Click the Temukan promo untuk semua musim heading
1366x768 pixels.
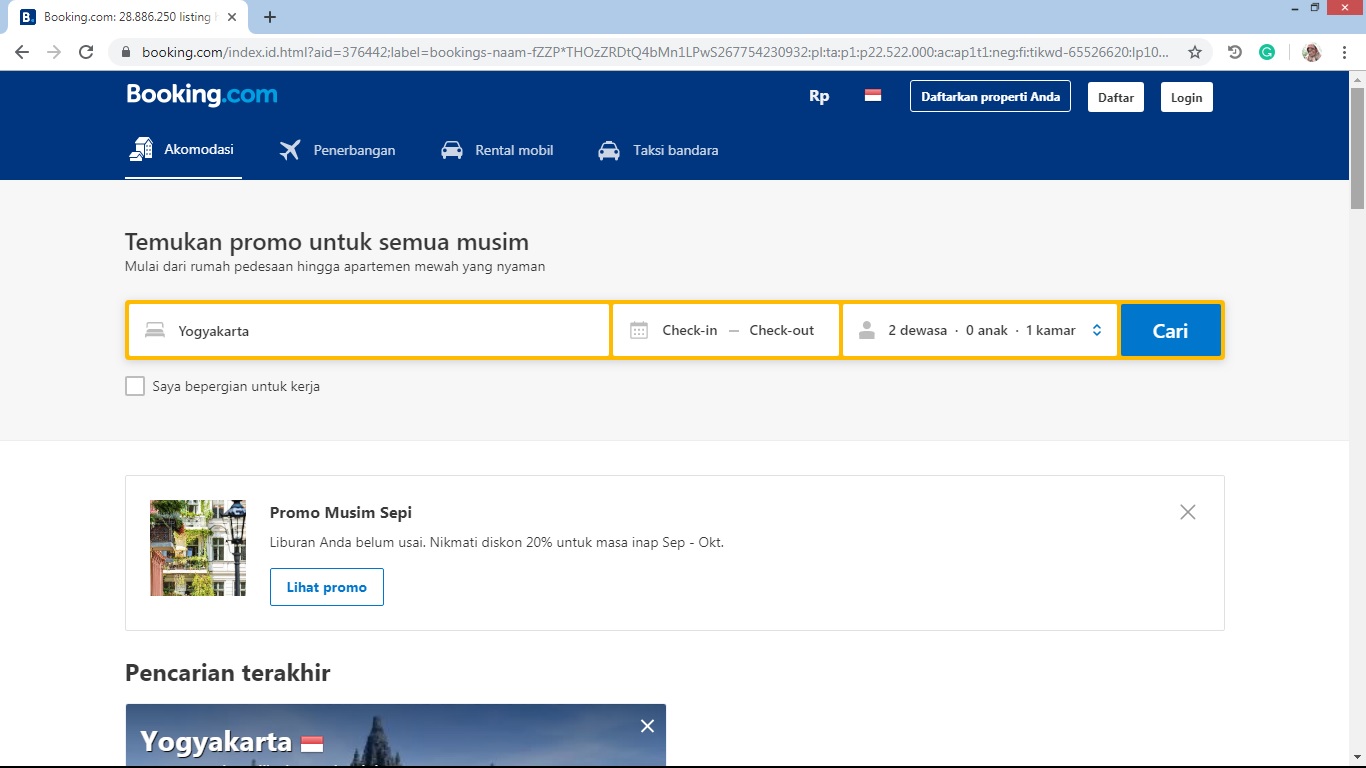click(x=327, y=242)
